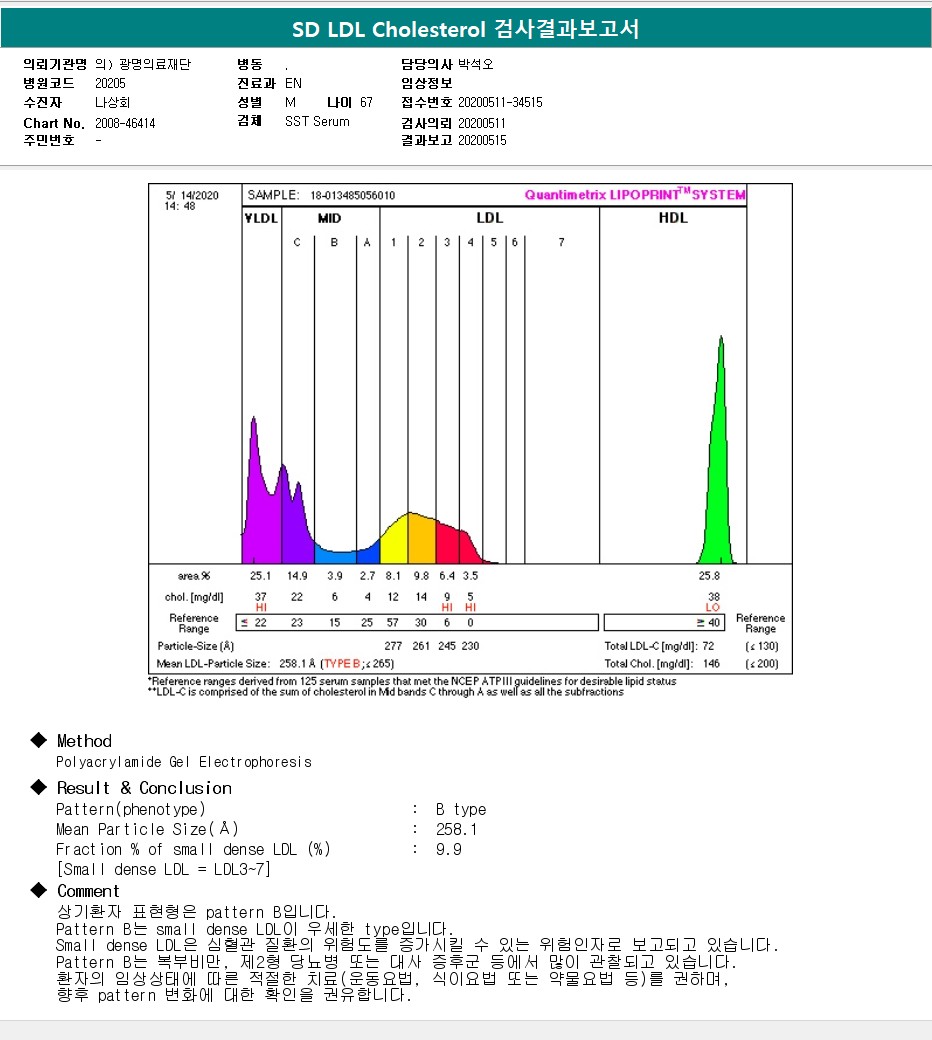Click the "주민번호" label
This screenshot has height=1040, width=932.
click(x=49, y=141)
